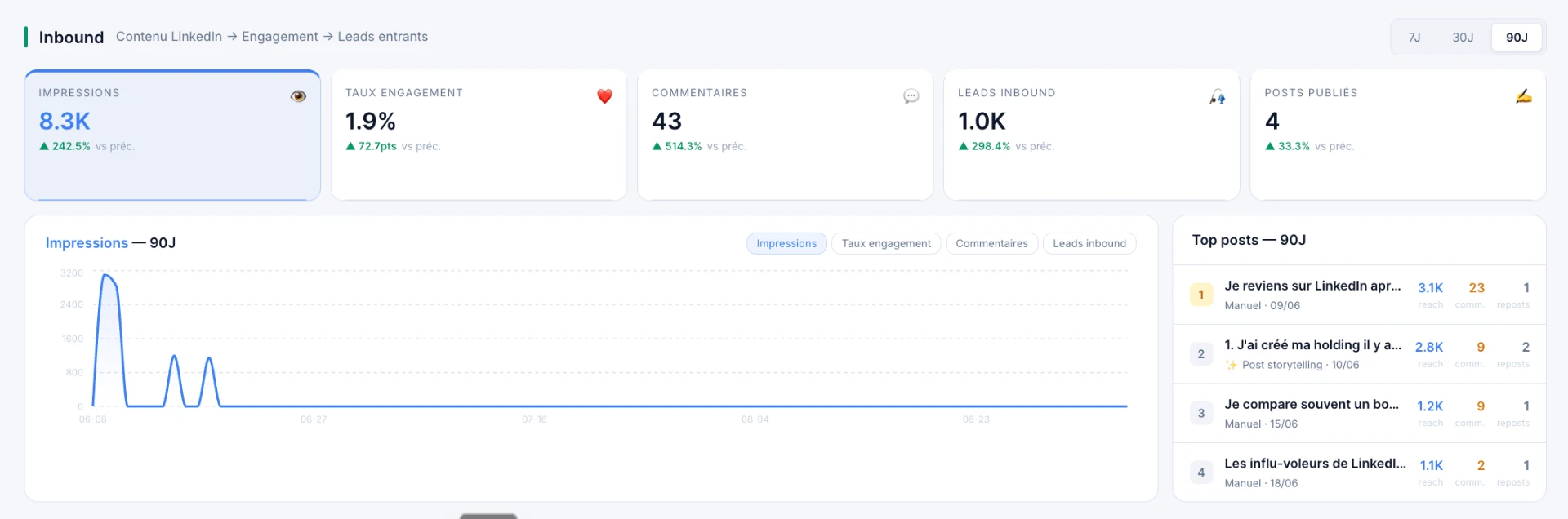This screenshot has width=1568, height=519.
Task: Open the post 'Les influ-voleurs de LinkedI...'
Action: [x=1315, y=464]
